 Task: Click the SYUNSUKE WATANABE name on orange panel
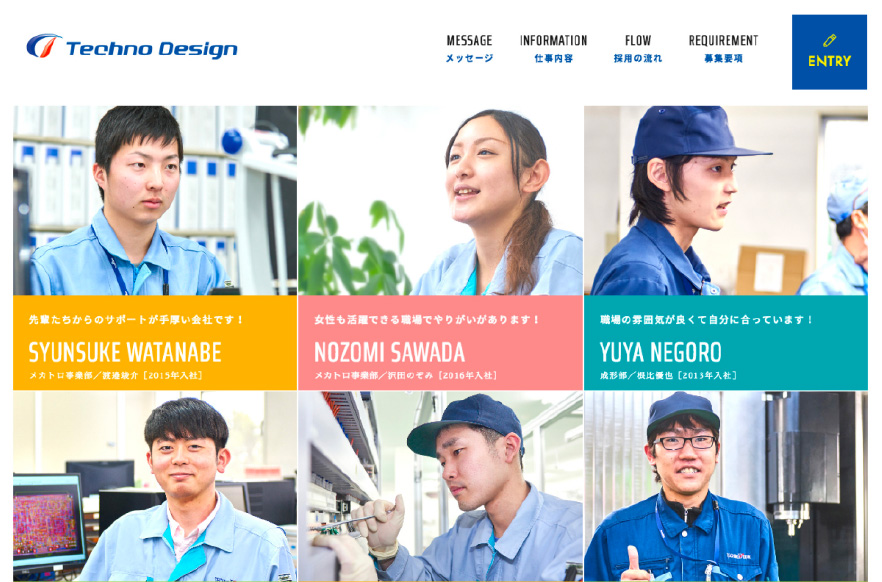[x=125, y=353]
